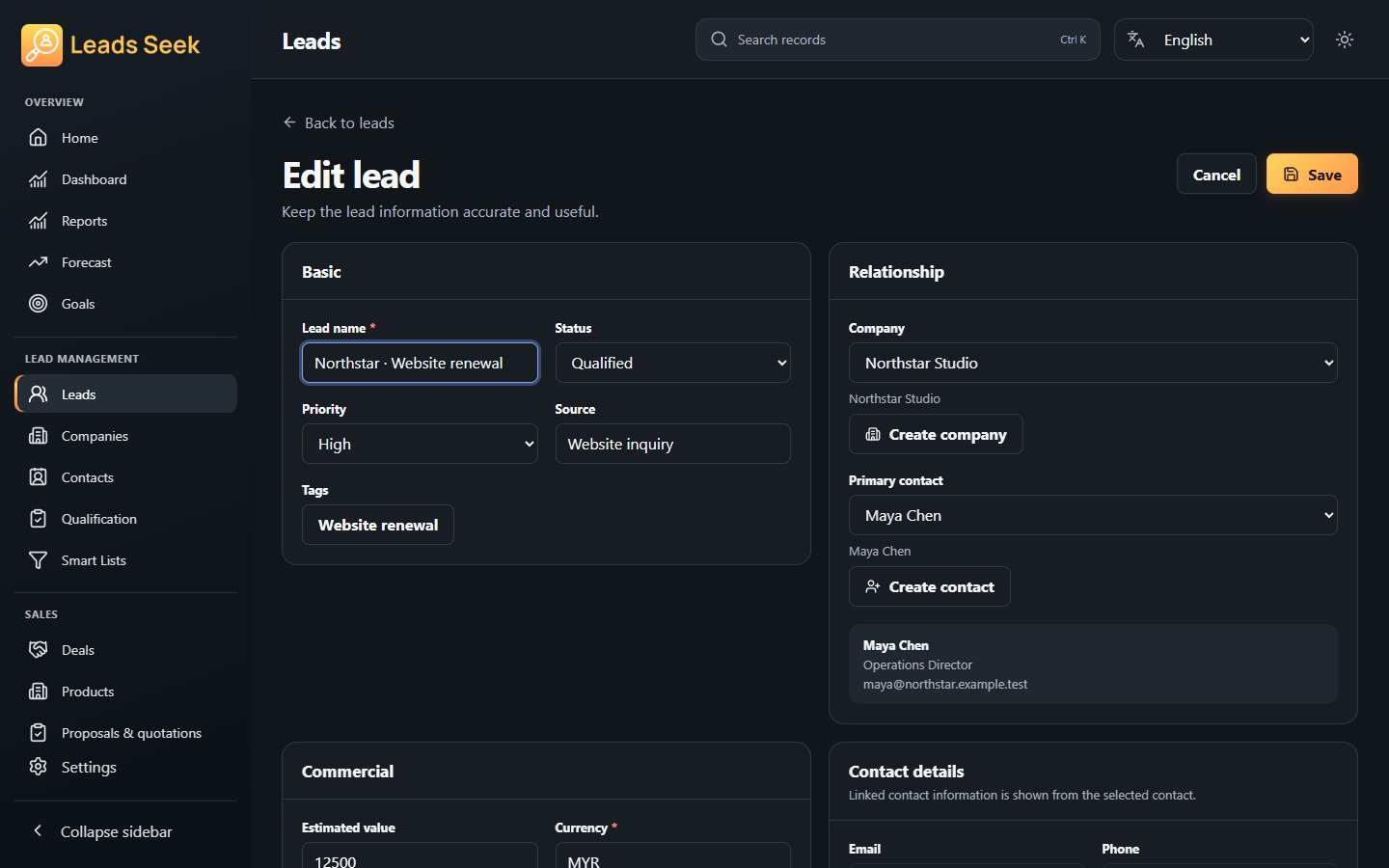The width and height of the screenshot is (1389, 868).
Task: Open the Goals target icon
Action: tap(38, 304)
